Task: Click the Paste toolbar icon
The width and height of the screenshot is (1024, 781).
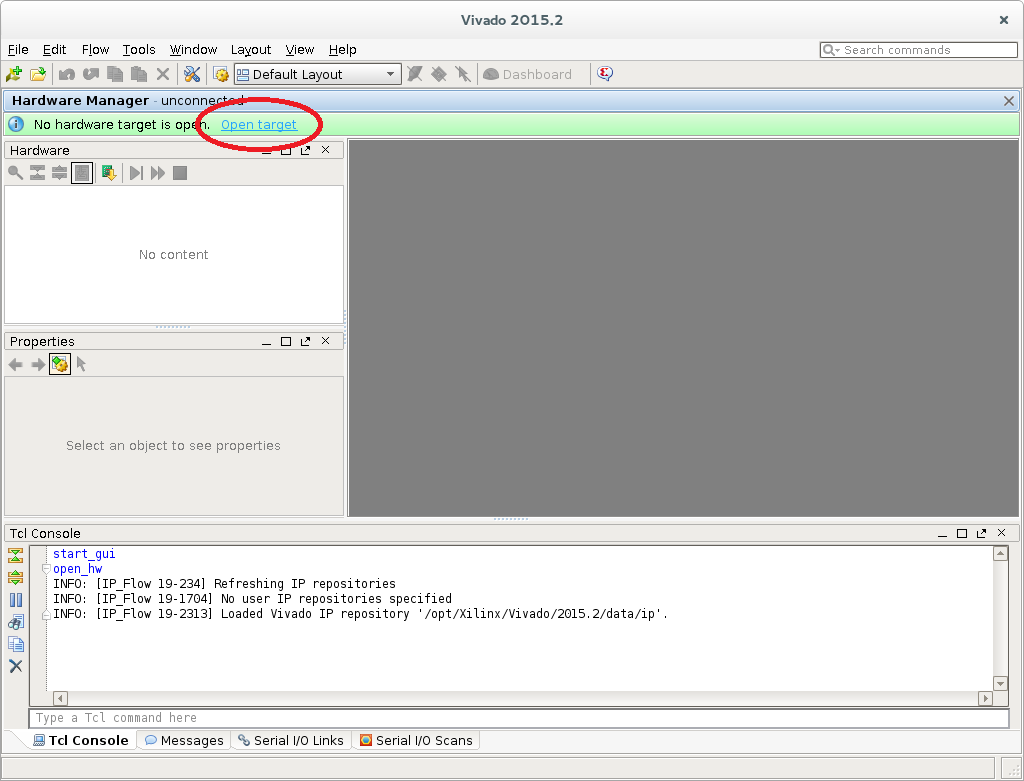Action: click(x=138, y=74)
